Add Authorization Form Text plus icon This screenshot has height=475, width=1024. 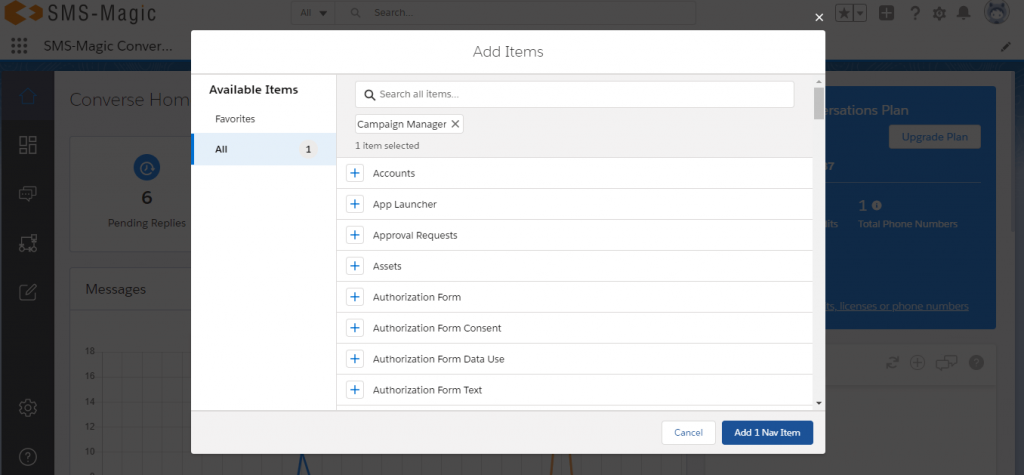coord(355,390)
